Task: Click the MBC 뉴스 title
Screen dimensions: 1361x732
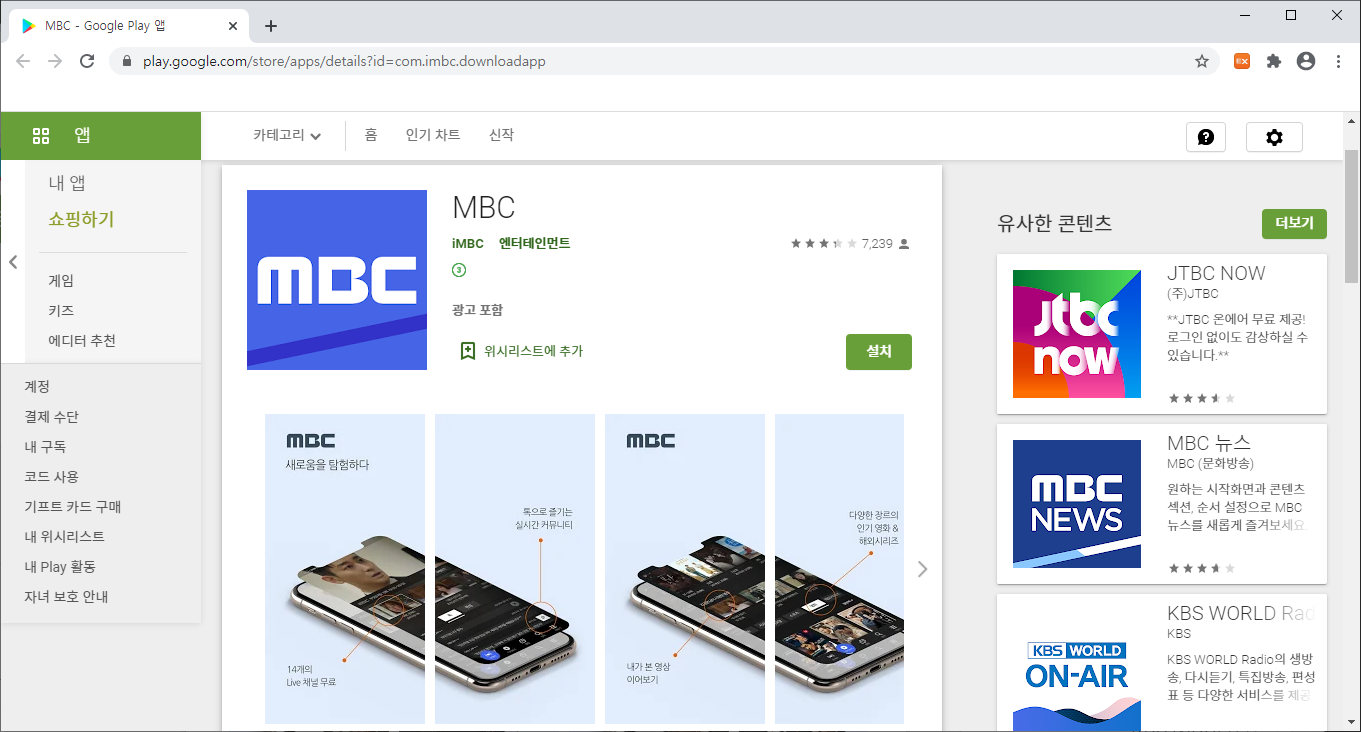Action: click(x=1209, y=443)
